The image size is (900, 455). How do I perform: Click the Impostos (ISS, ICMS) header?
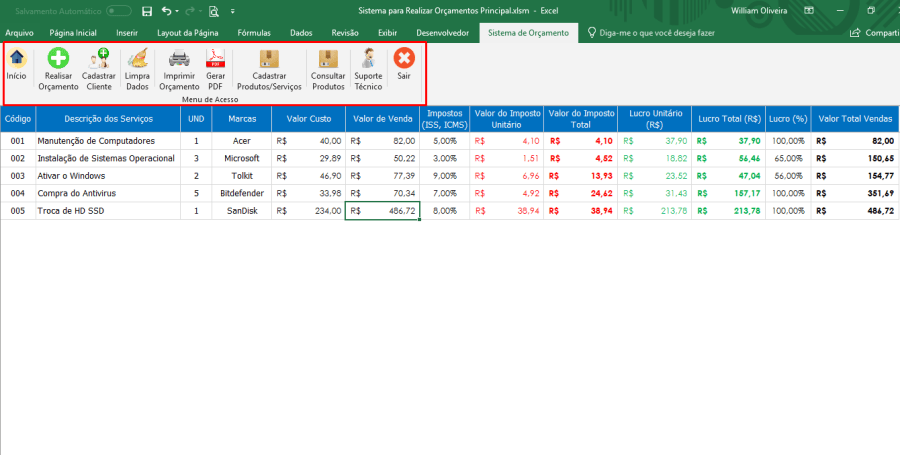(445, 119)
